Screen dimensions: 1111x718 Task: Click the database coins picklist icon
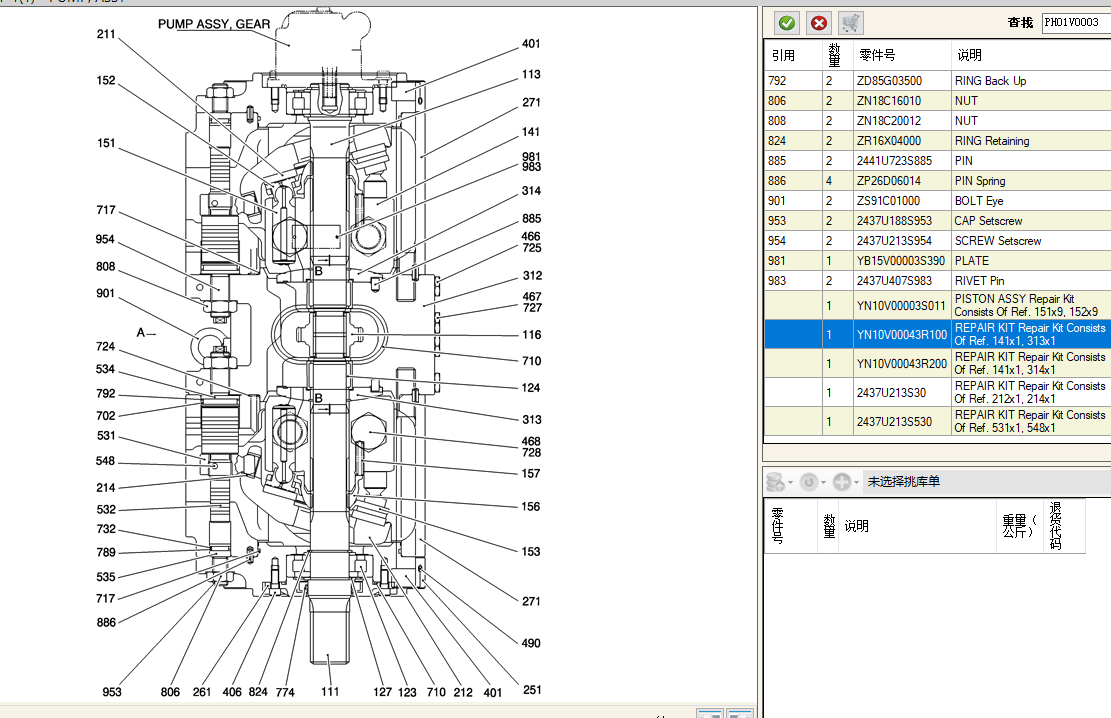pyautogui.click(x=775, y=482)
